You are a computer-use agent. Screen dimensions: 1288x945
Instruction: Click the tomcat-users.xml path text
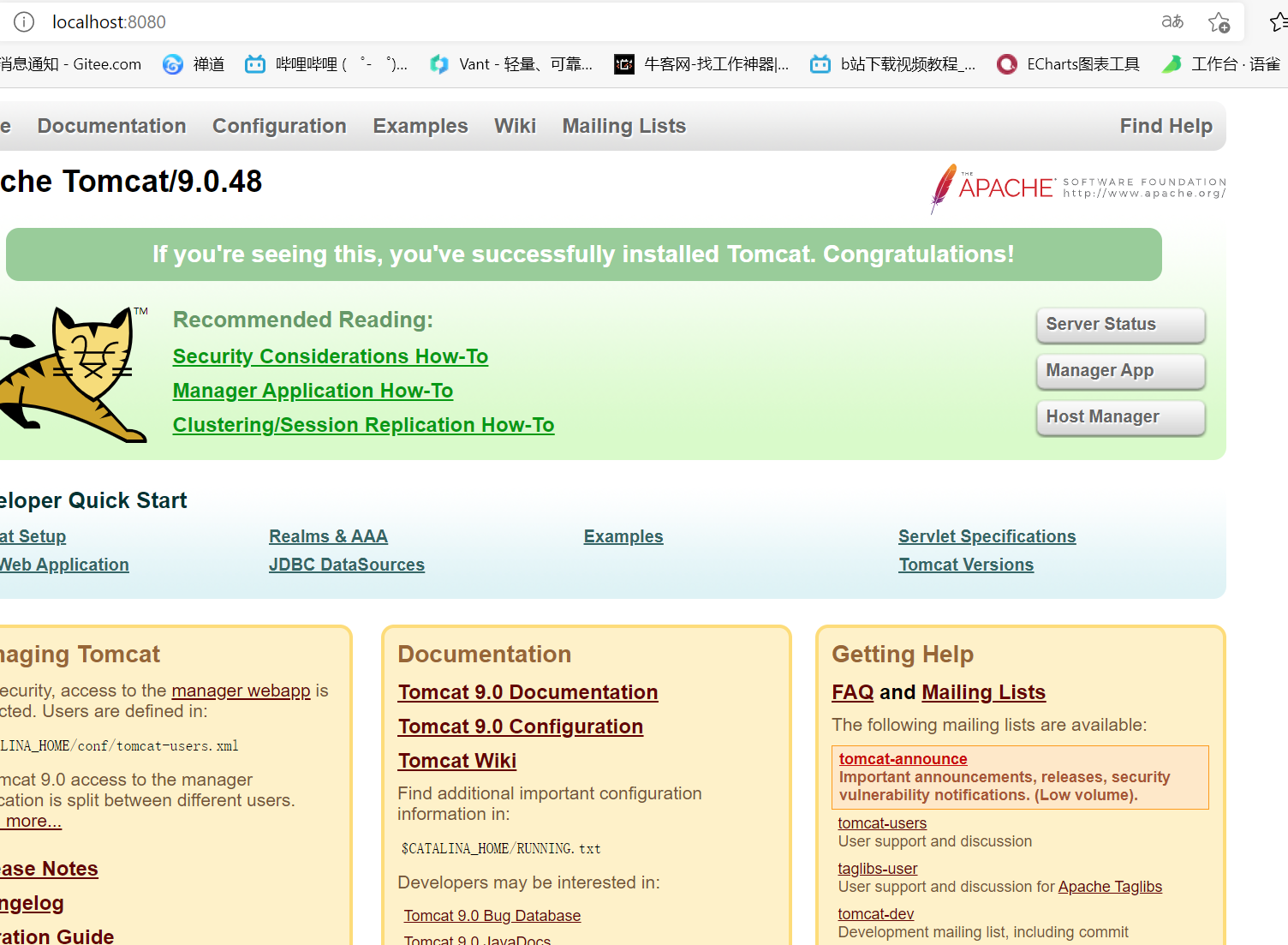point(119,746)
